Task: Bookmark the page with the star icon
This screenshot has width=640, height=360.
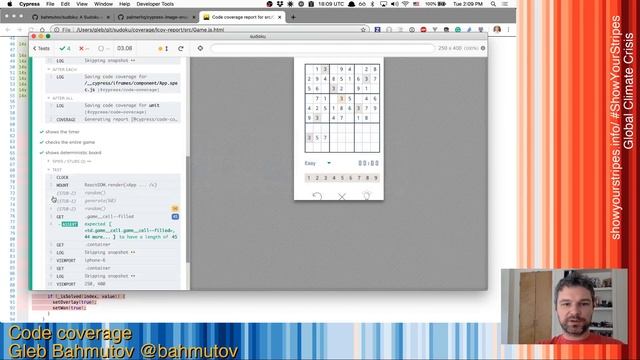Action: coord(363,30)
